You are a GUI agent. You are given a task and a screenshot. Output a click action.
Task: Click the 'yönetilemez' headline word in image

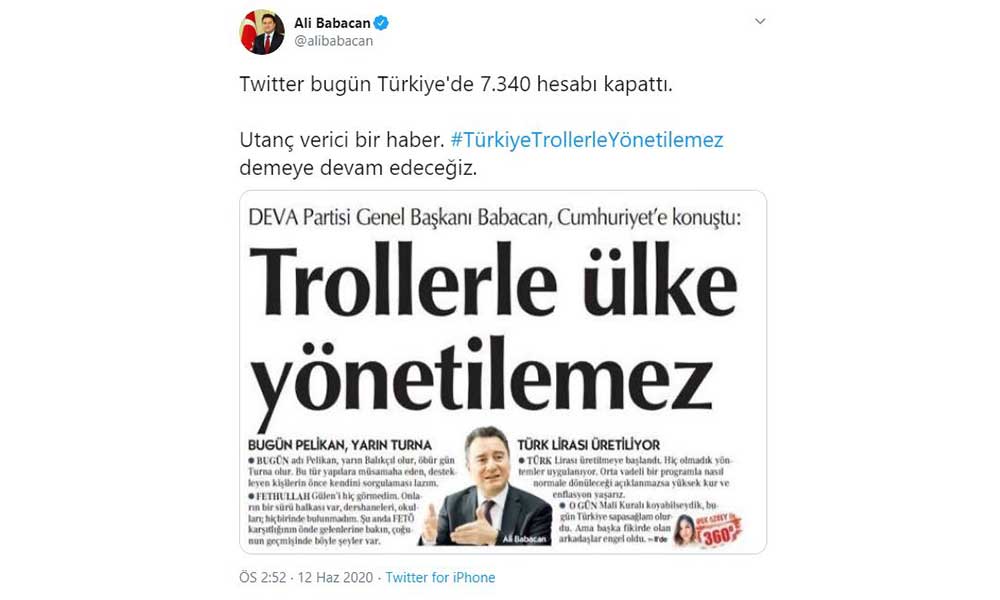480,377
